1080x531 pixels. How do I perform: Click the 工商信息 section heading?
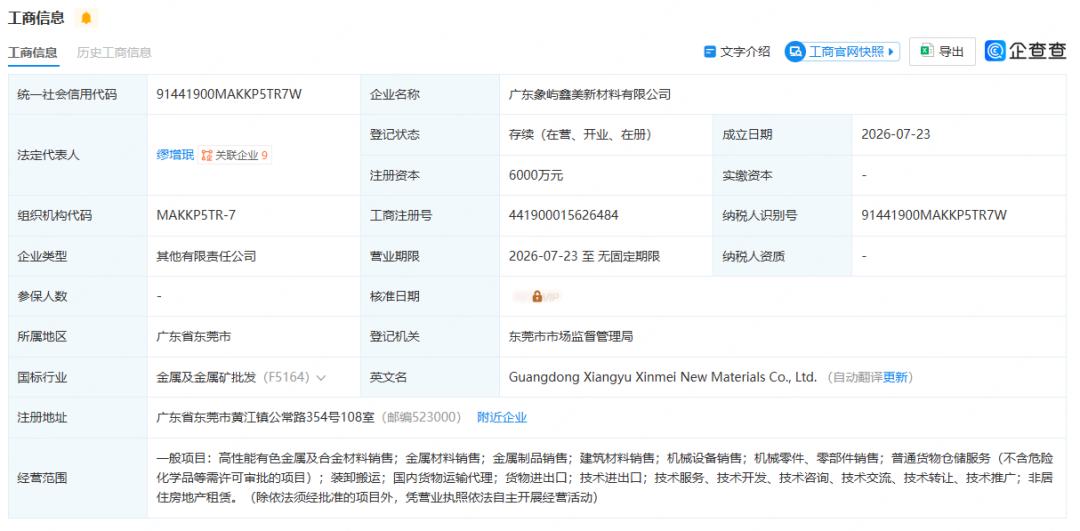pos(36,18)
